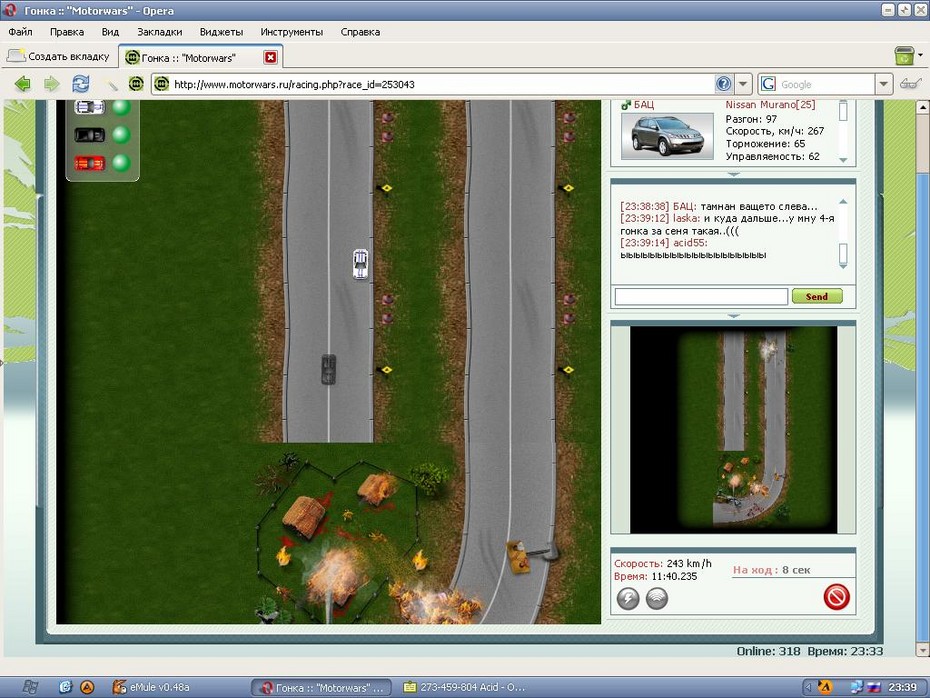Reload the page with the refresh icon
This screenshot has height=698, width=930.
click(81, 84)
